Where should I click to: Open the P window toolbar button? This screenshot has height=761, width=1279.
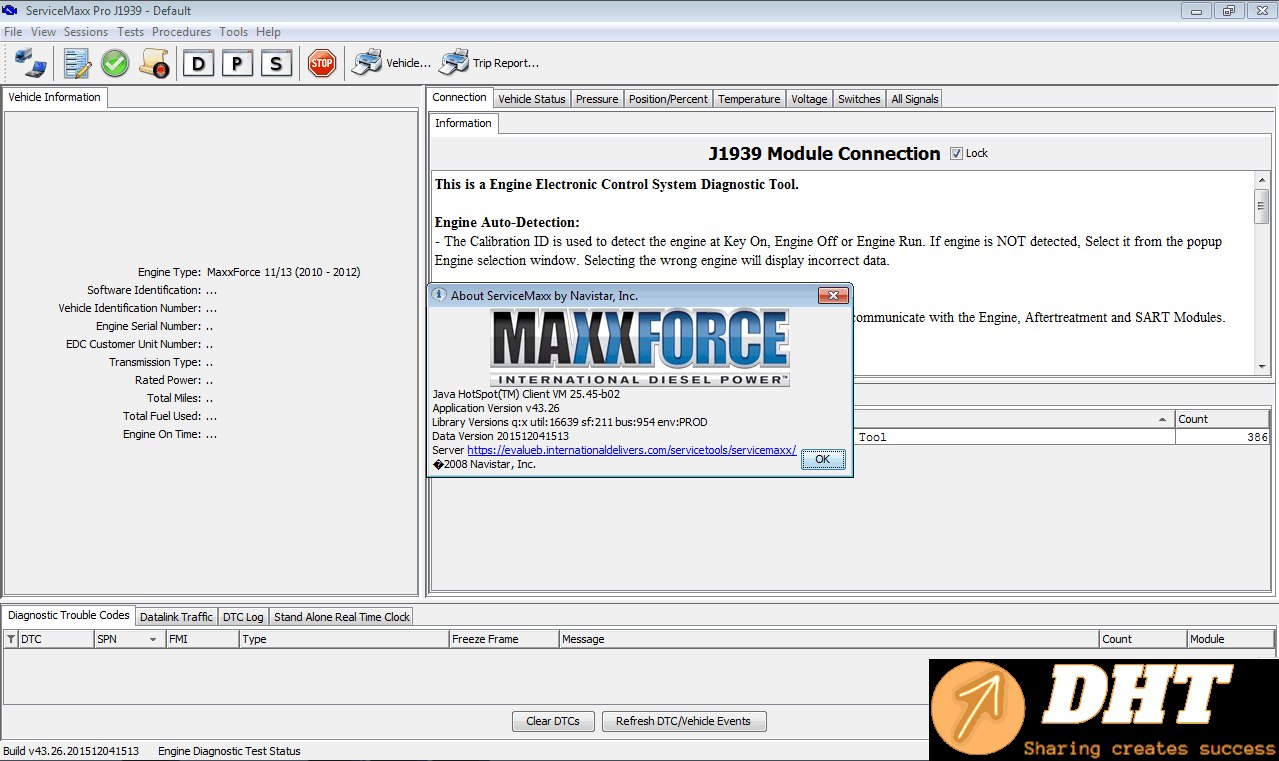click(x=237, y=64)
